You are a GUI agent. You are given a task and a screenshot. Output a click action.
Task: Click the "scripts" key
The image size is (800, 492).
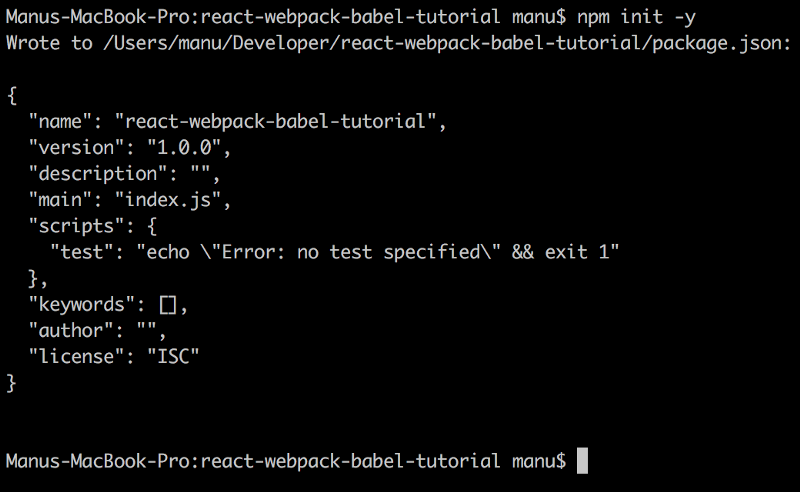81,226
